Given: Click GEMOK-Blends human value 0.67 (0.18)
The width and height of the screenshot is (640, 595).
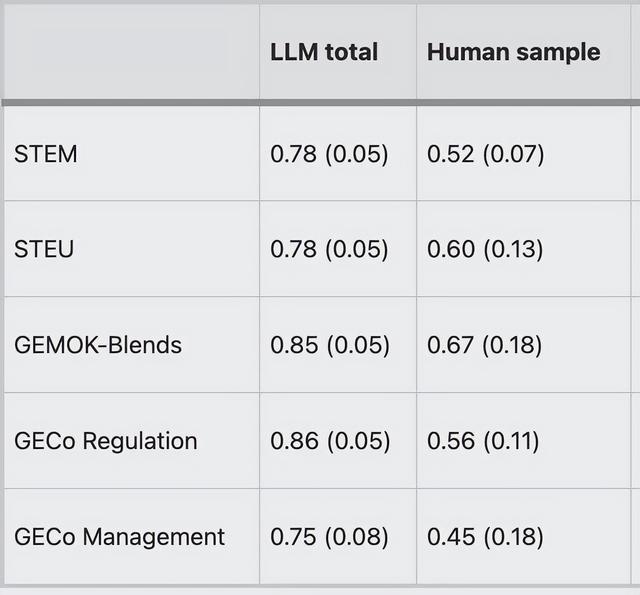Looking at the screenshot, I should pos(485,345).
